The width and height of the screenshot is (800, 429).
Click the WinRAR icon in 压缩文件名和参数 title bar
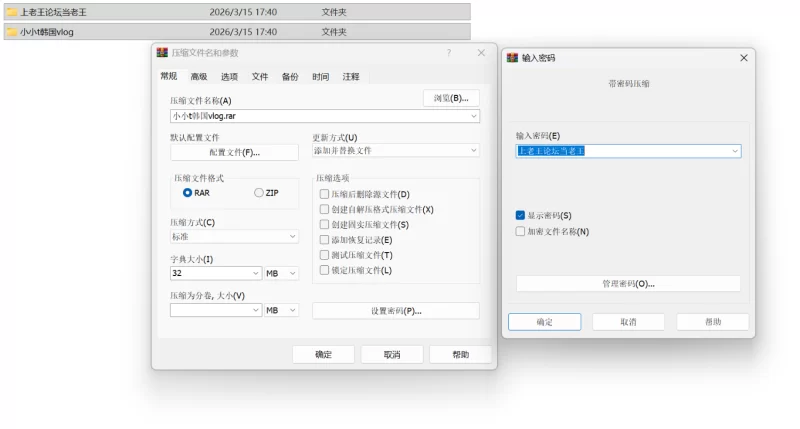coord(162,53)
